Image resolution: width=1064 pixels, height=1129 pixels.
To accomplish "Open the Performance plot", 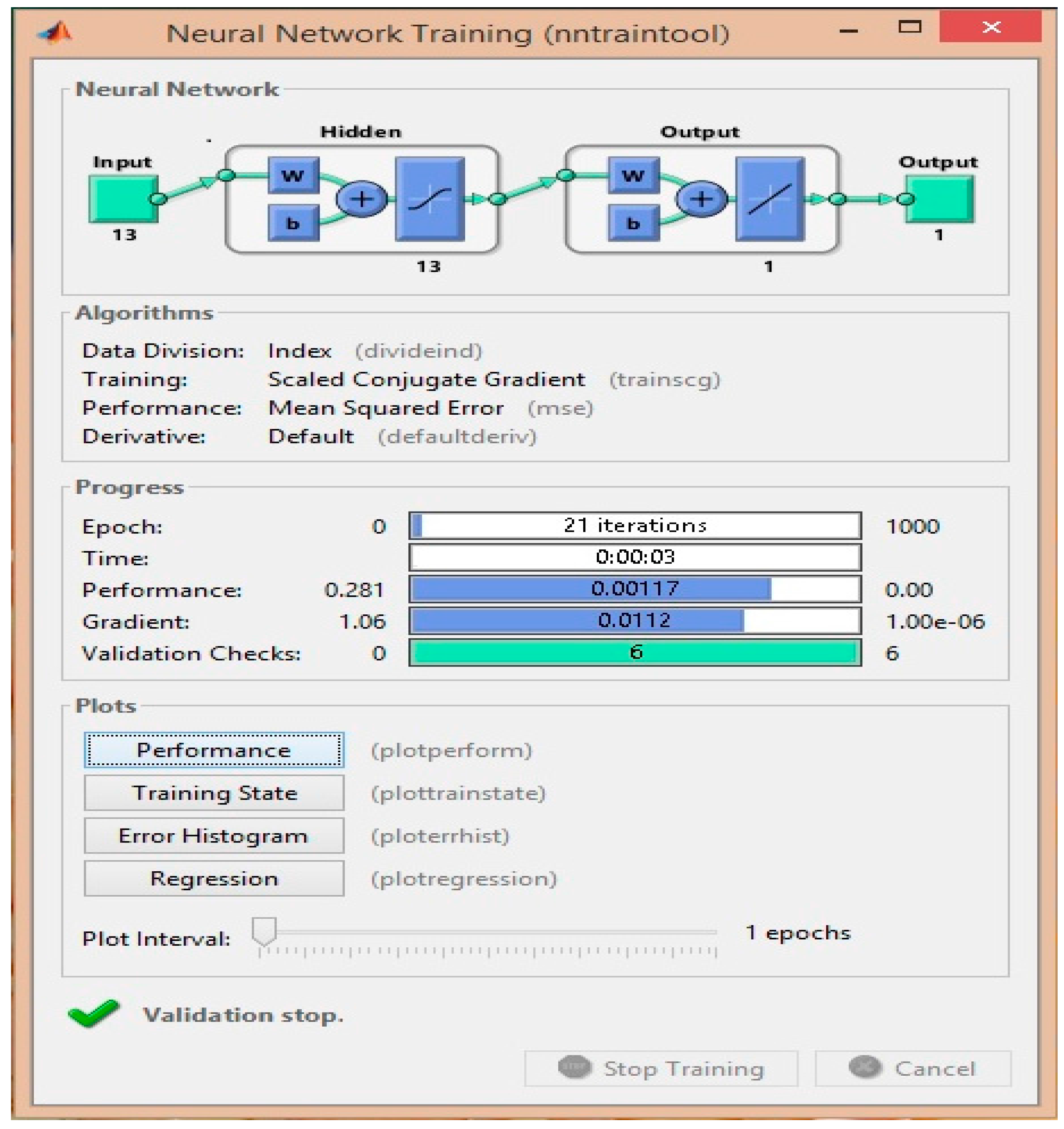I will pos(214,750).
